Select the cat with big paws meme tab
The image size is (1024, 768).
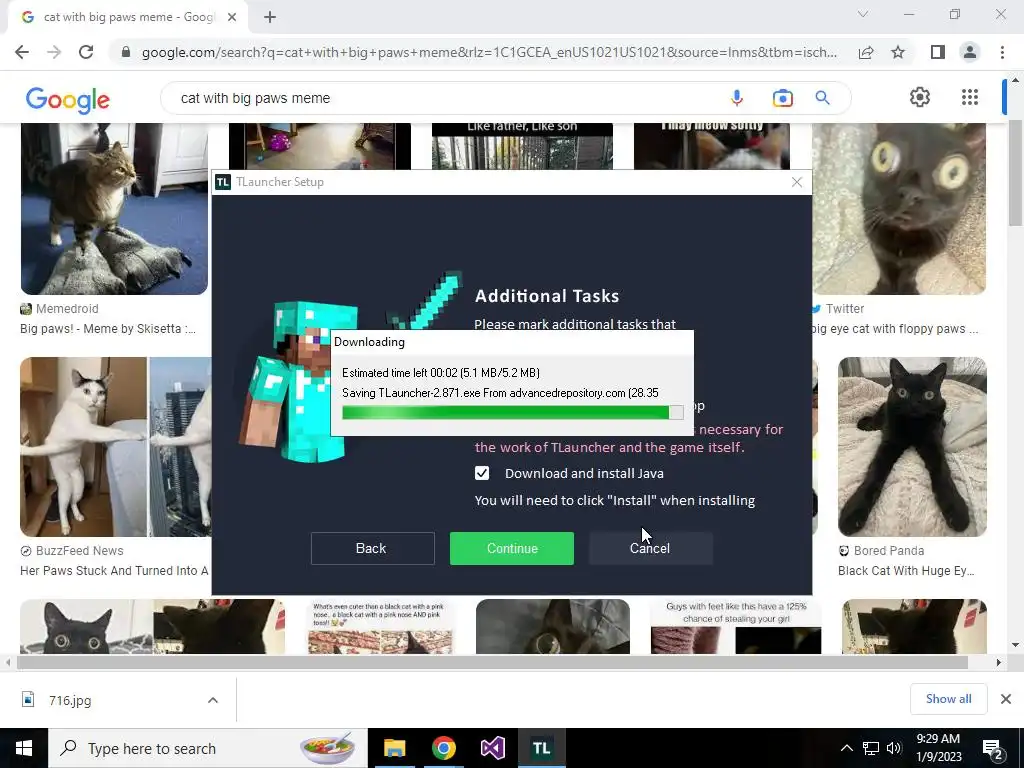[x=129, y=17]
